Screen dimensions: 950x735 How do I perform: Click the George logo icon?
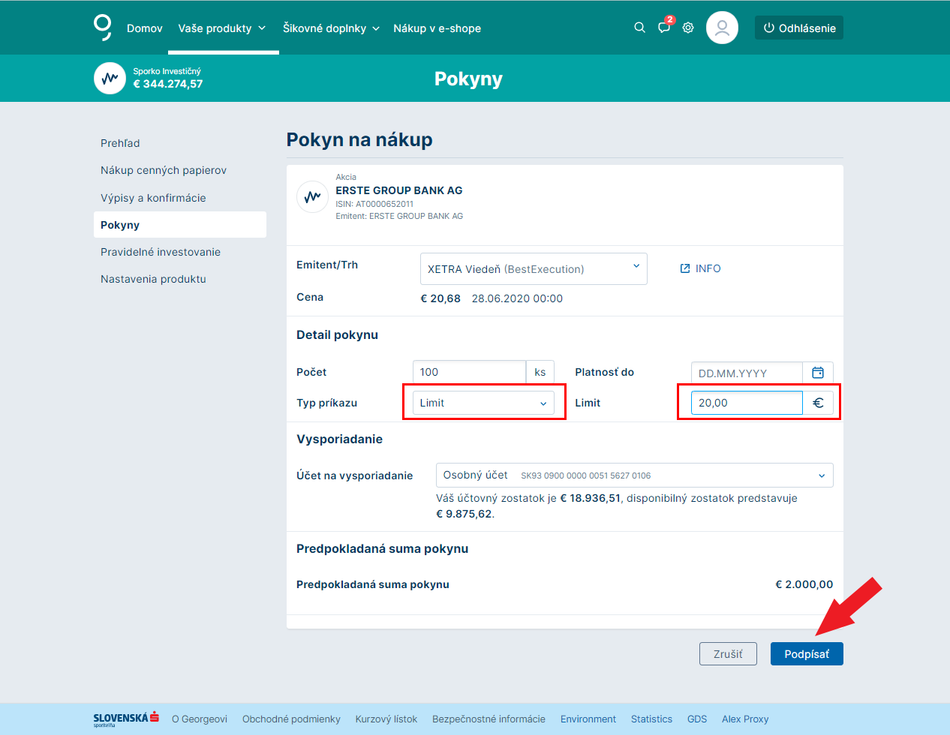(102, 28)
